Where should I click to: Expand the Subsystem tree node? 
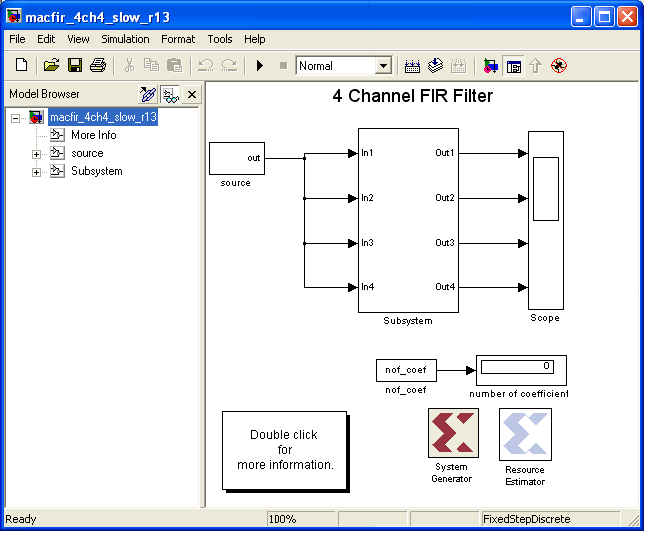36,172
